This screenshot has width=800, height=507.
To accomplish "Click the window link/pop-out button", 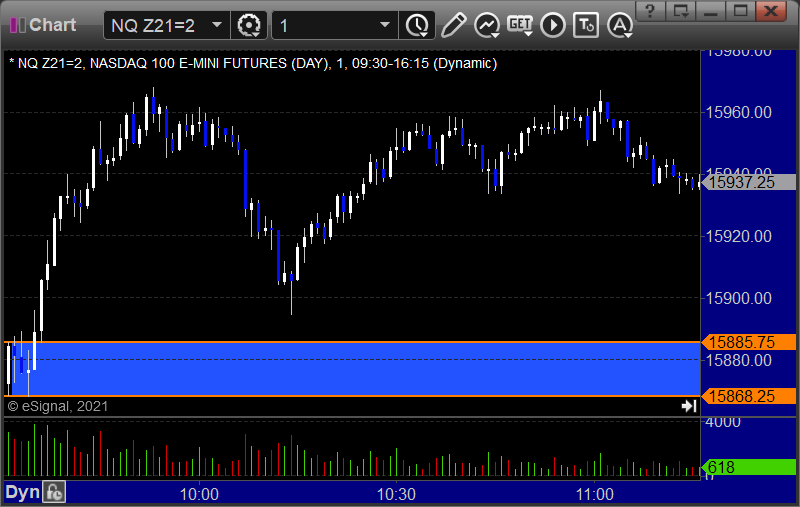I will coord(681,10).
